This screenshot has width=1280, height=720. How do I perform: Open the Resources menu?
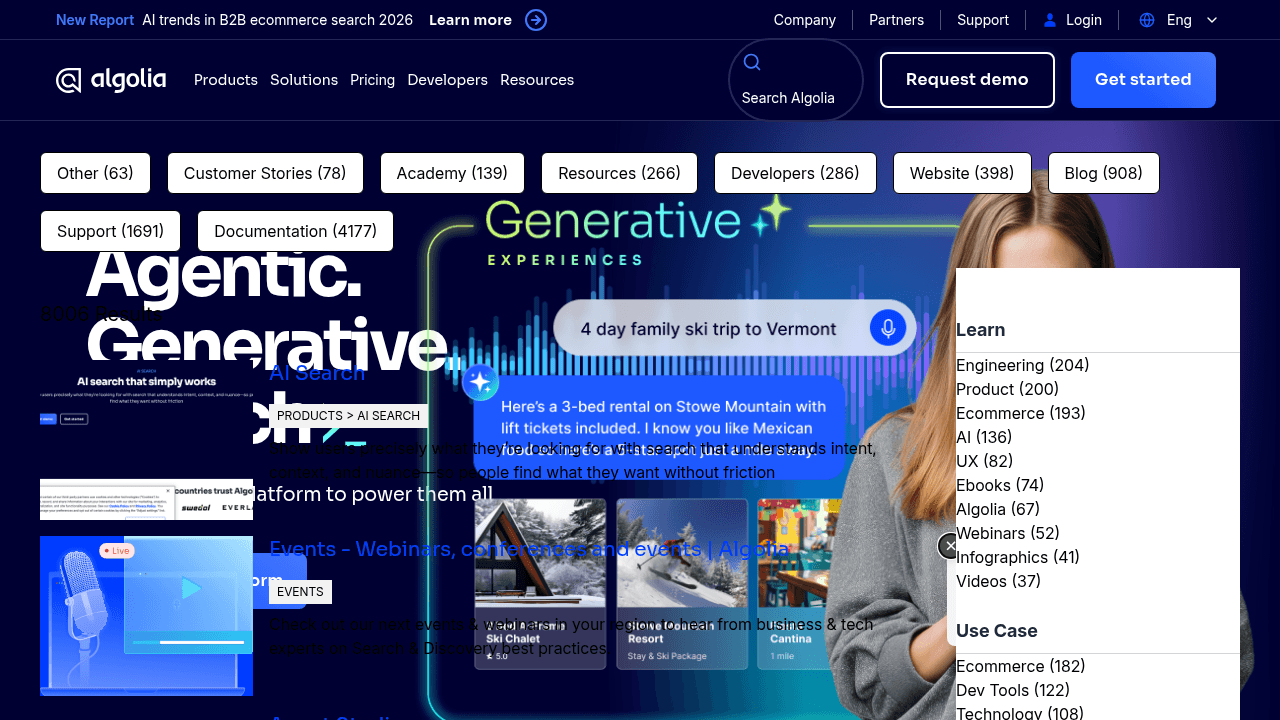coord(537,80)
